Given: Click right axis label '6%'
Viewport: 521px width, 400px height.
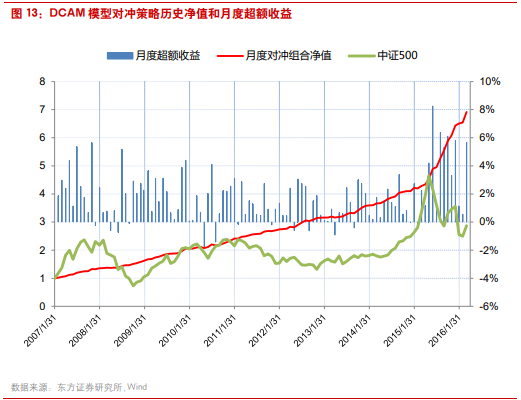Looking at the screenshot, I should 487,137.
